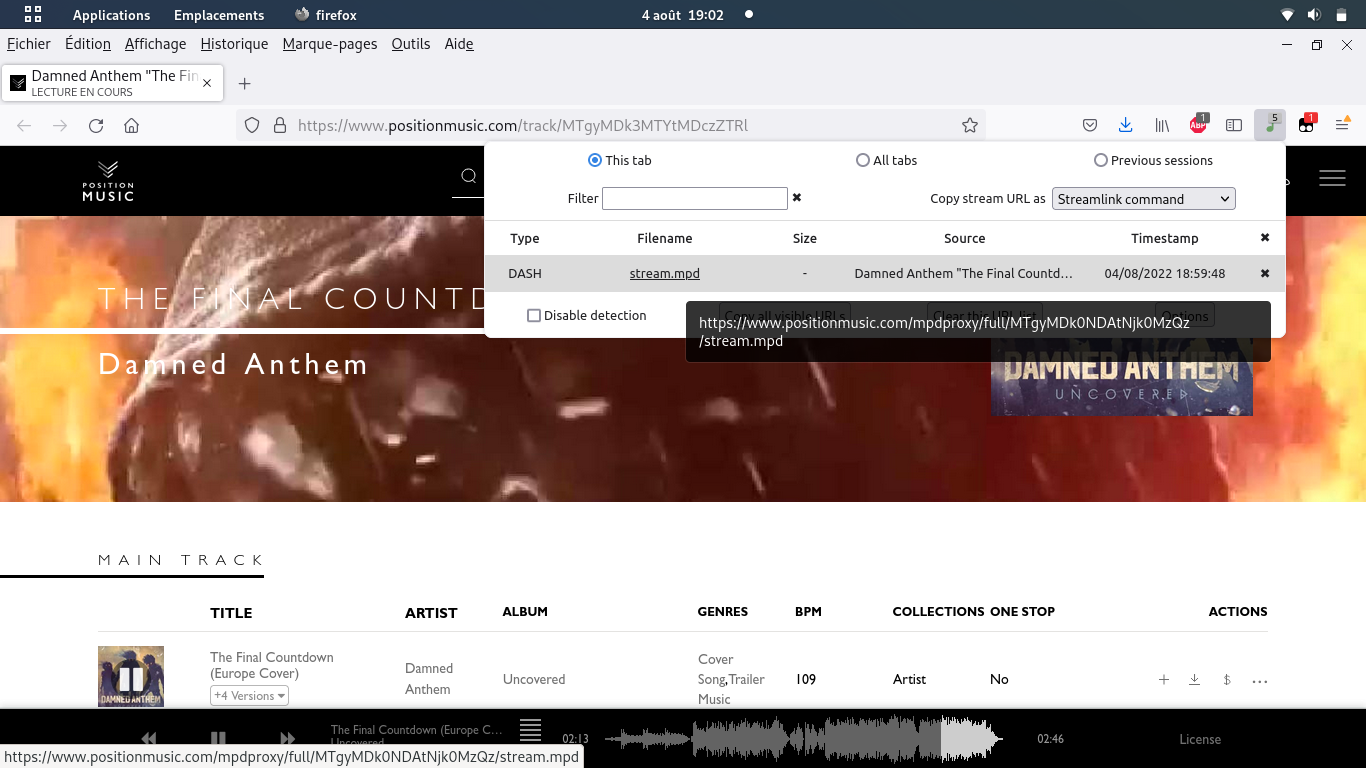
Task: License the track via dollar icon
Action: (1227, 680)
